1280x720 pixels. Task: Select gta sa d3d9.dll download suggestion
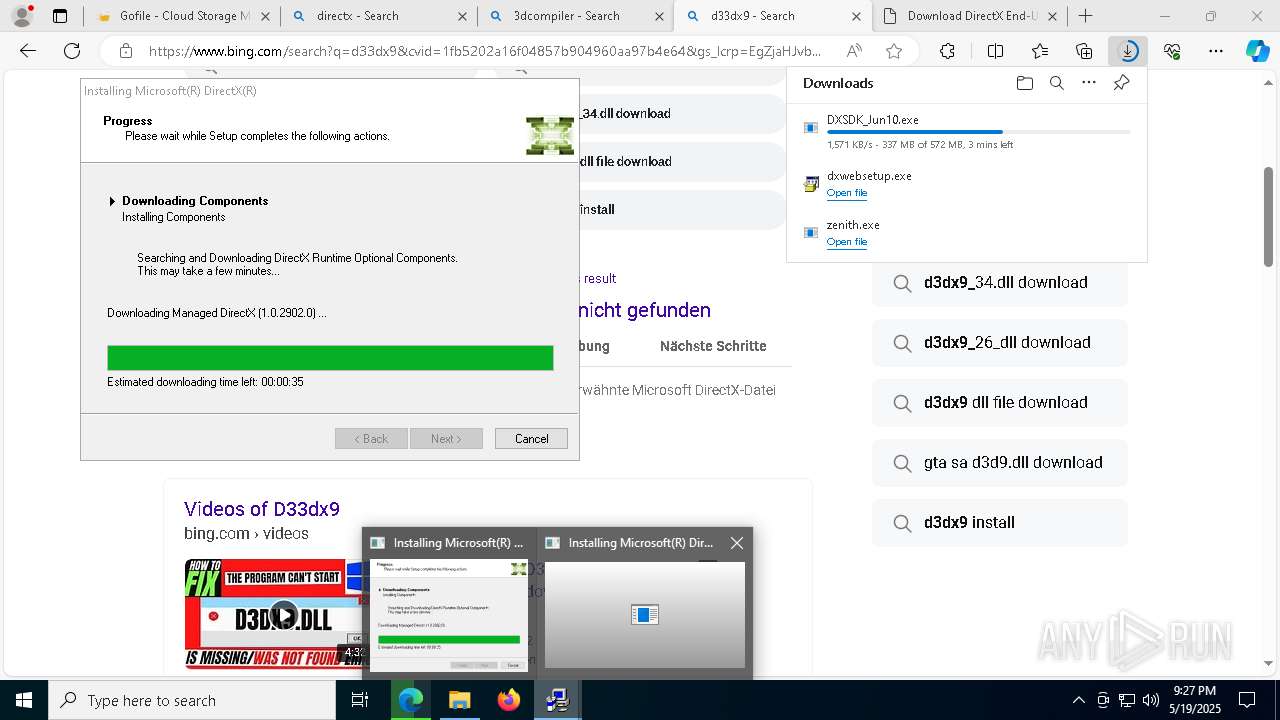click(x=1000, y=463)
